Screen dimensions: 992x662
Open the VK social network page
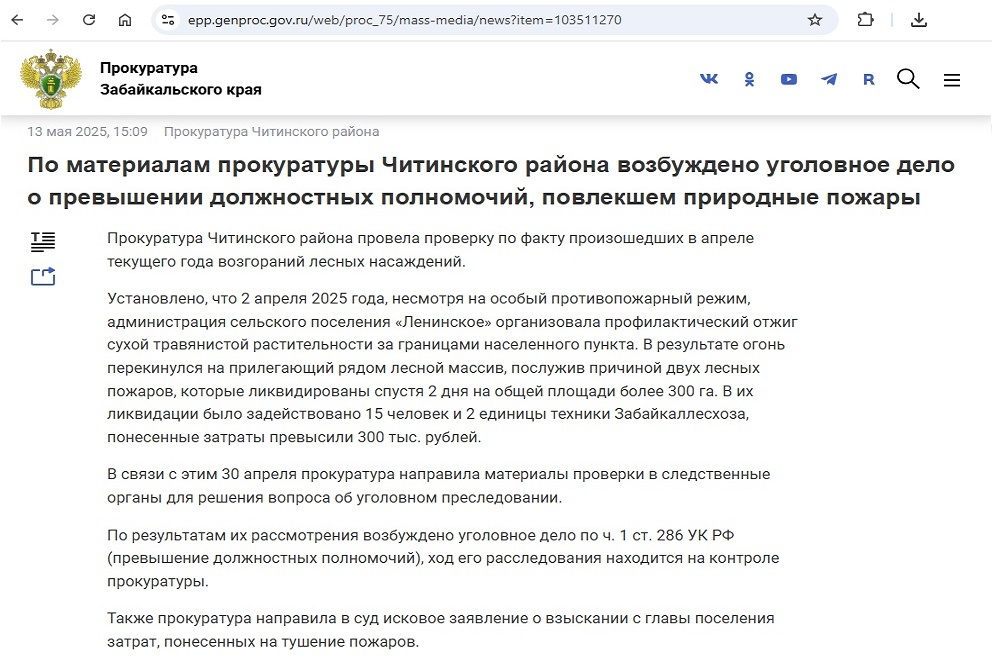709,78
